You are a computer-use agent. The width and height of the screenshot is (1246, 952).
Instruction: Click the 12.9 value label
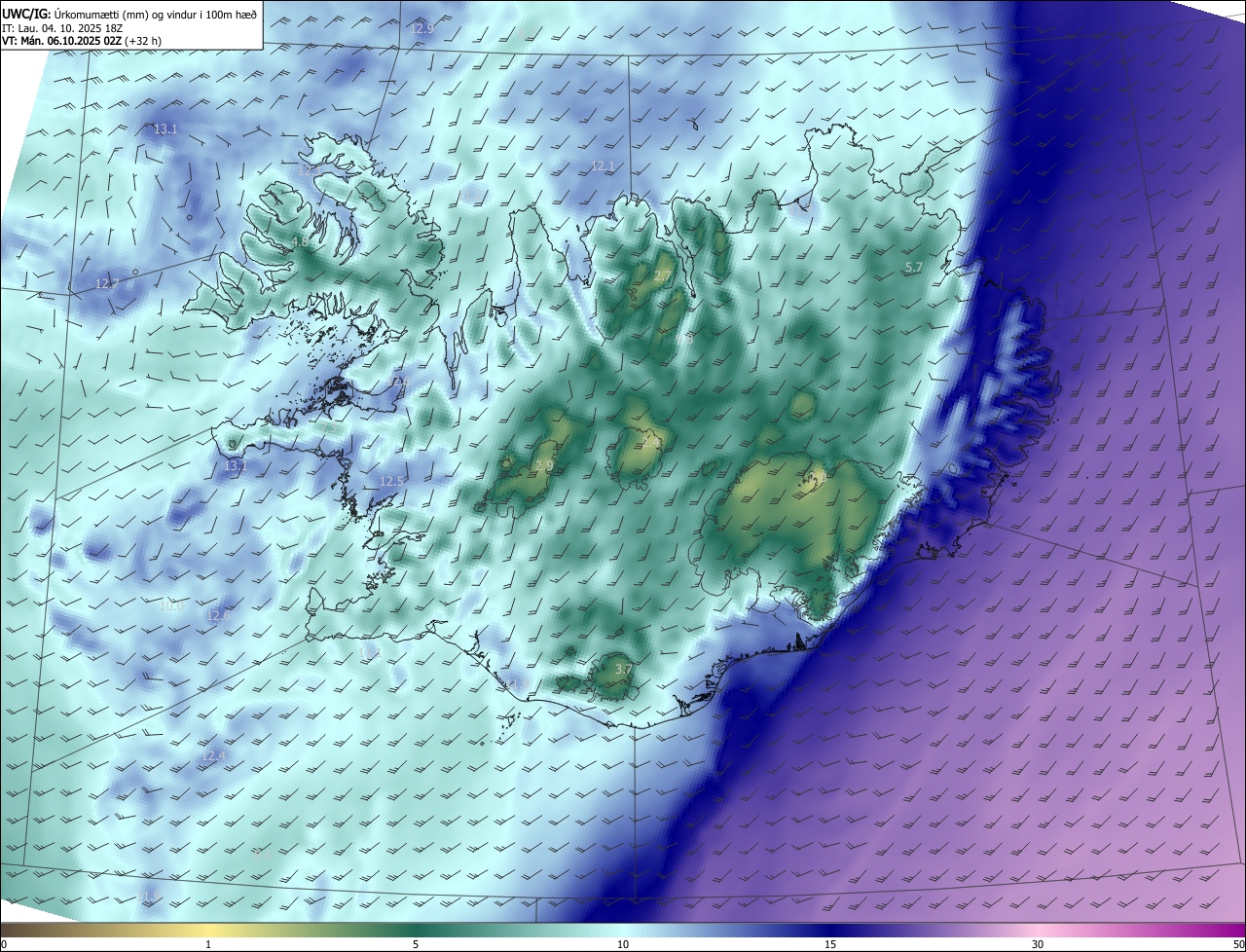[x=421, y=28]
